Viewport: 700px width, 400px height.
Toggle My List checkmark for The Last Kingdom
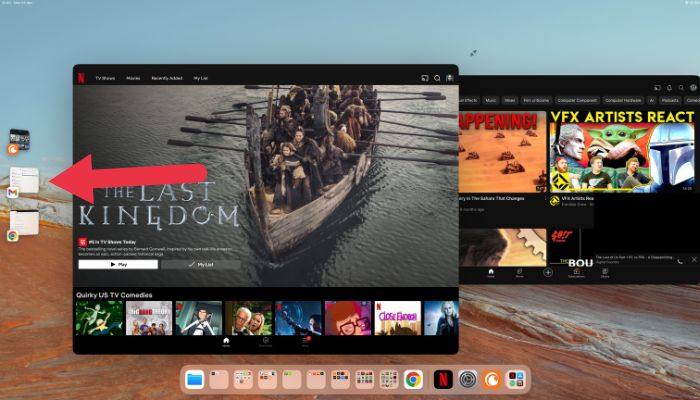[x=201, y=264]
